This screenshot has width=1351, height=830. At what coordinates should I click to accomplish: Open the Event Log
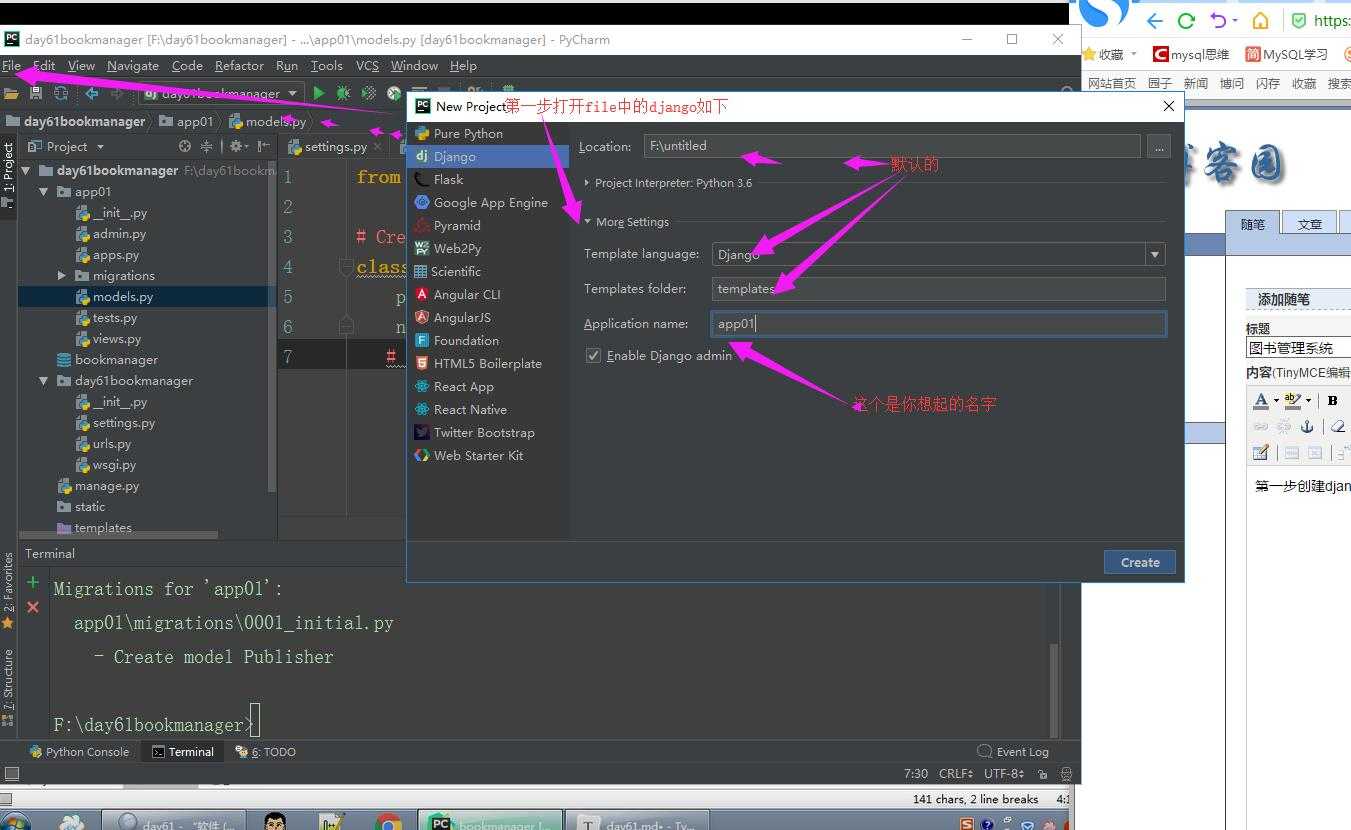click(x=1013, y=751)
